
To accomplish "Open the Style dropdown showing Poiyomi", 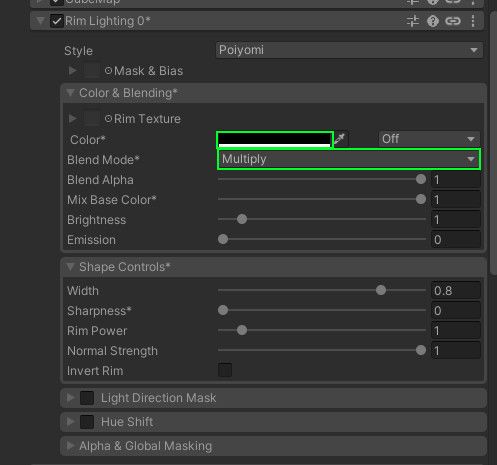I will (349, 50).
